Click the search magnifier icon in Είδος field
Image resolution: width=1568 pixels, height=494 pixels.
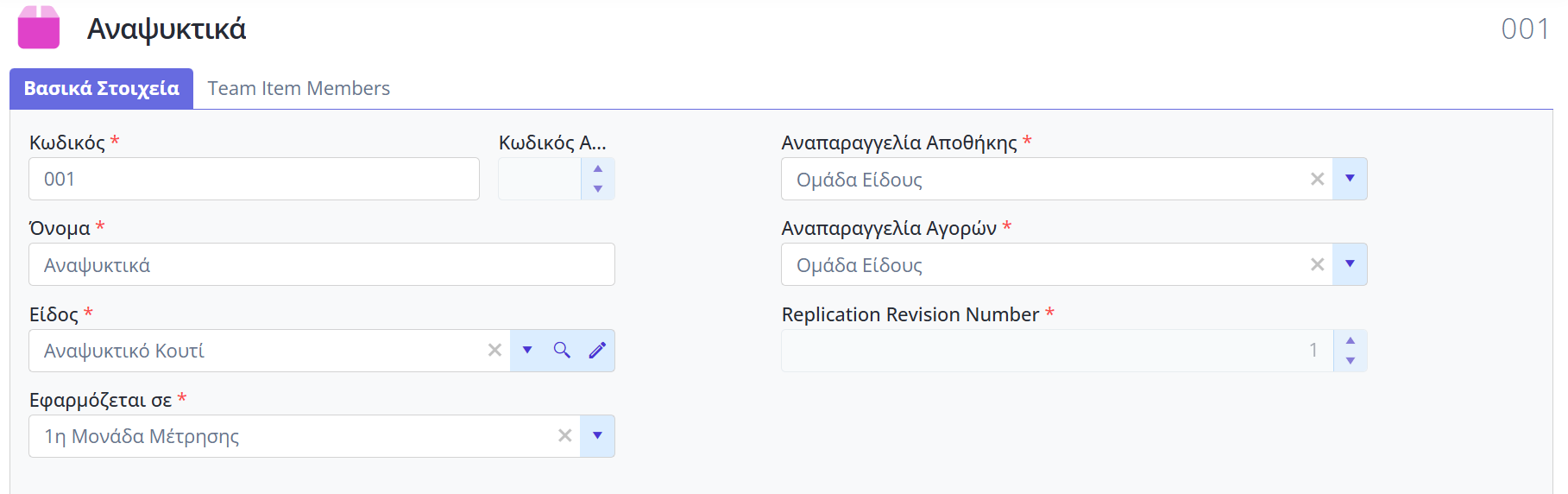[x=562, y=351]
